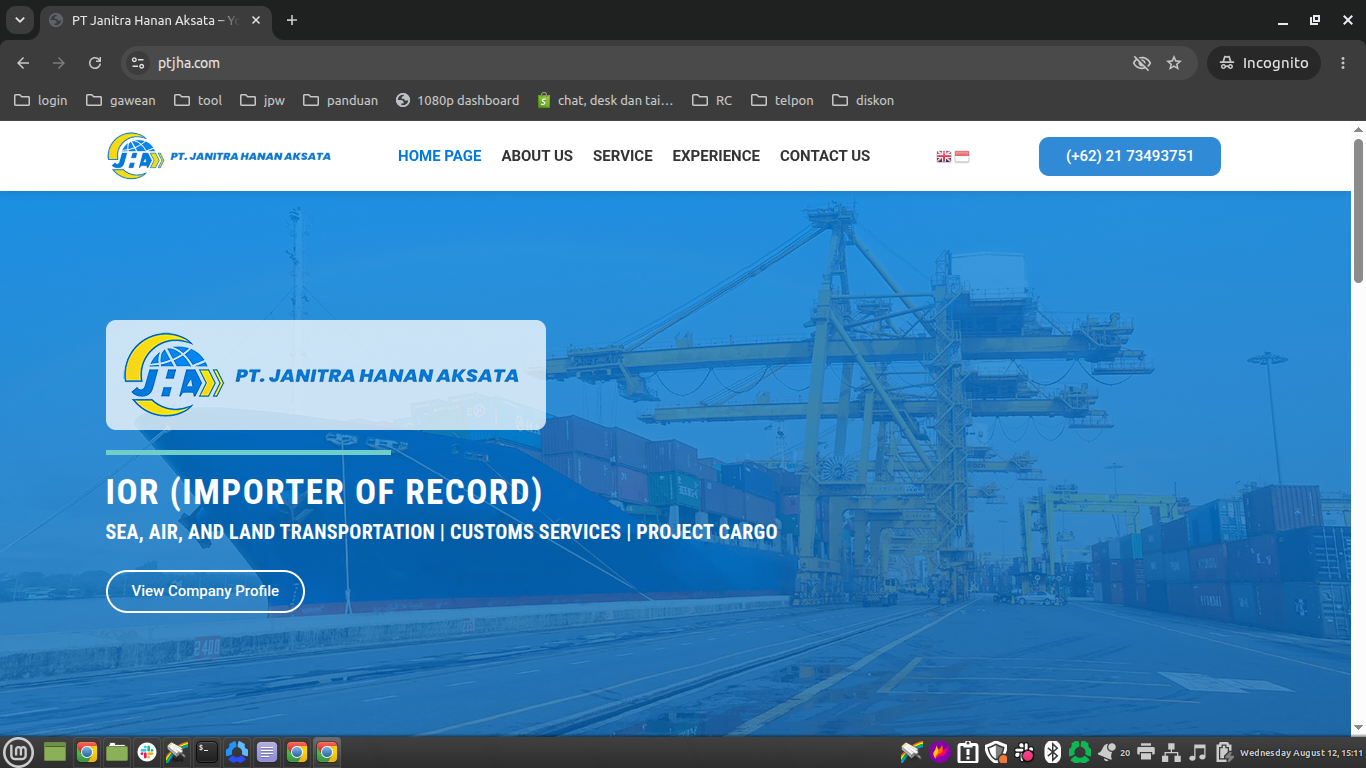
Task: Open the battery power tray icon
Action: coord(1223,752)
